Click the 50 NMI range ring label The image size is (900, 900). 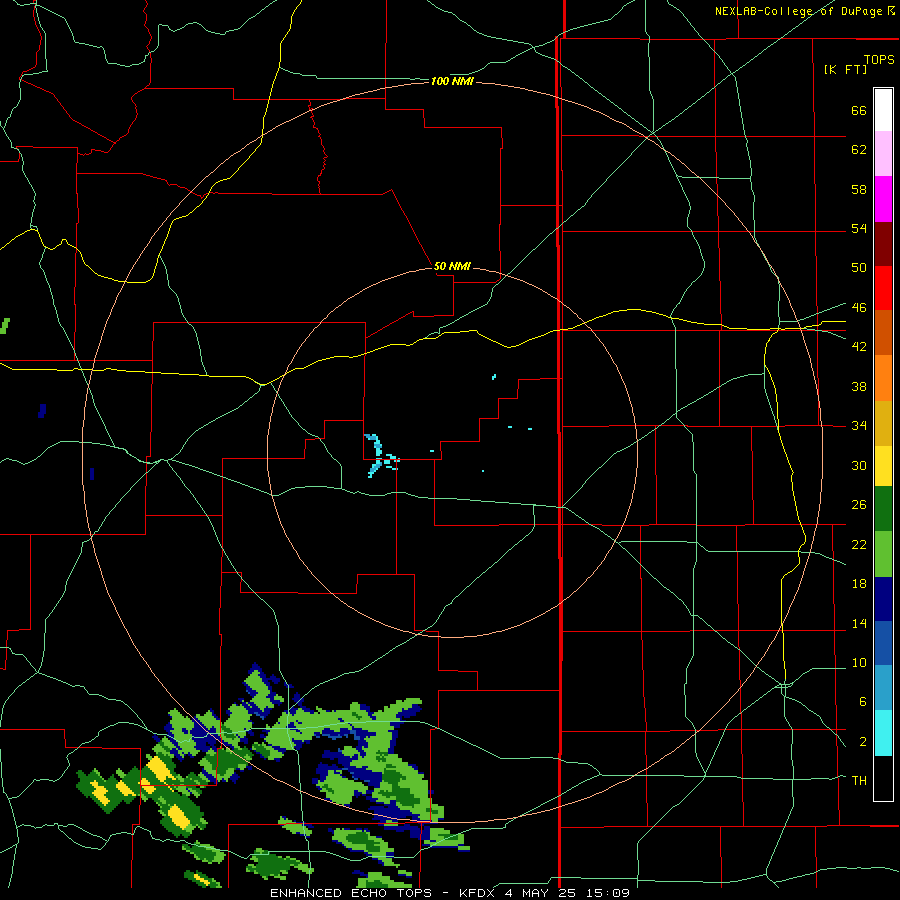(x=452, y=266)
